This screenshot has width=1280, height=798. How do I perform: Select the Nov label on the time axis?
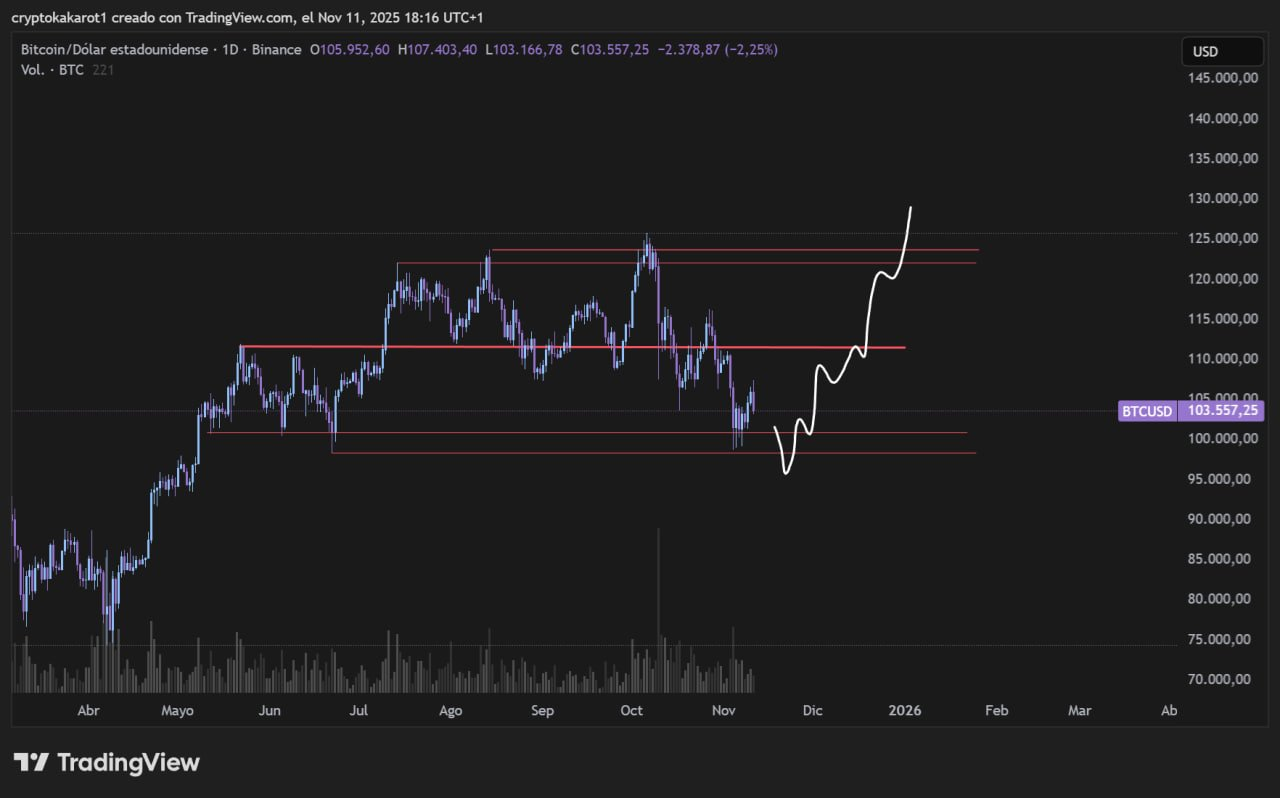point(723,710)
